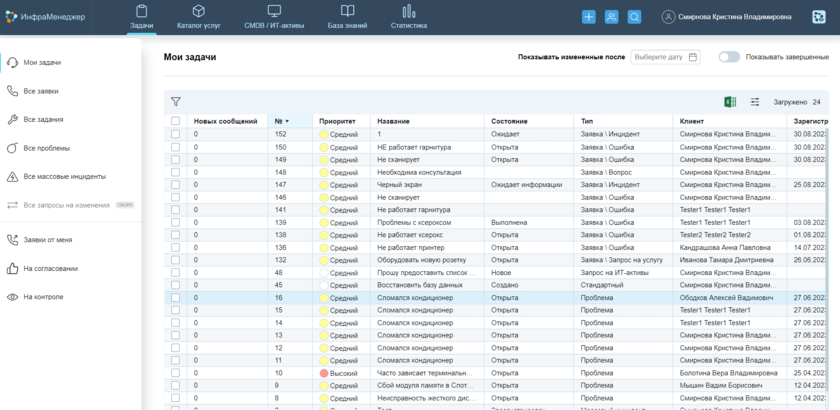Go to На согласовании in sidebar
The width and height of the screenshot is (840, 410).
click(50, 268)
